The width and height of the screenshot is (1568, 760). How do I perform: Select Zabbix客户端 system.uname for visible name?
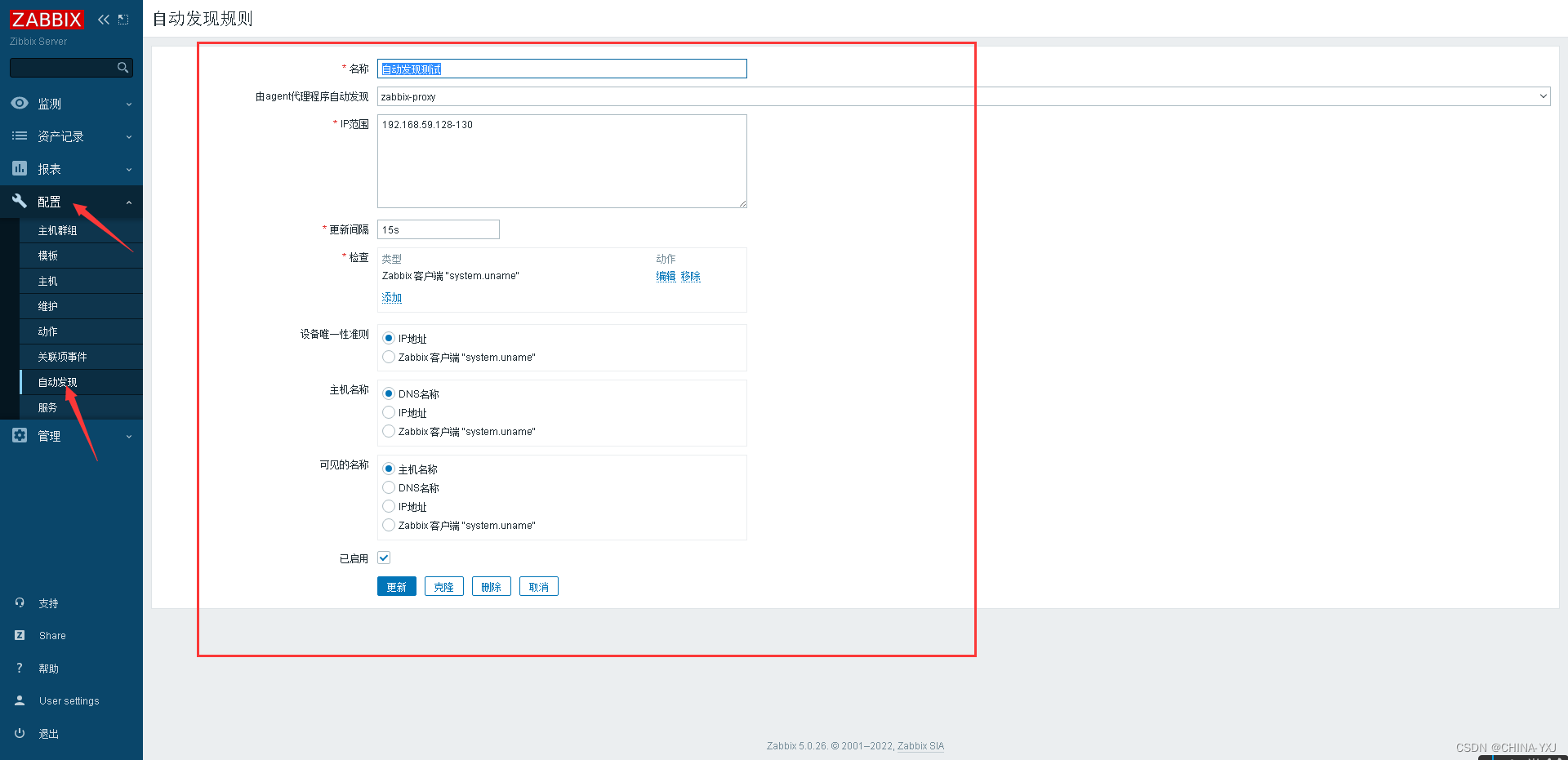pyautogui.click(x=389, y=525)
